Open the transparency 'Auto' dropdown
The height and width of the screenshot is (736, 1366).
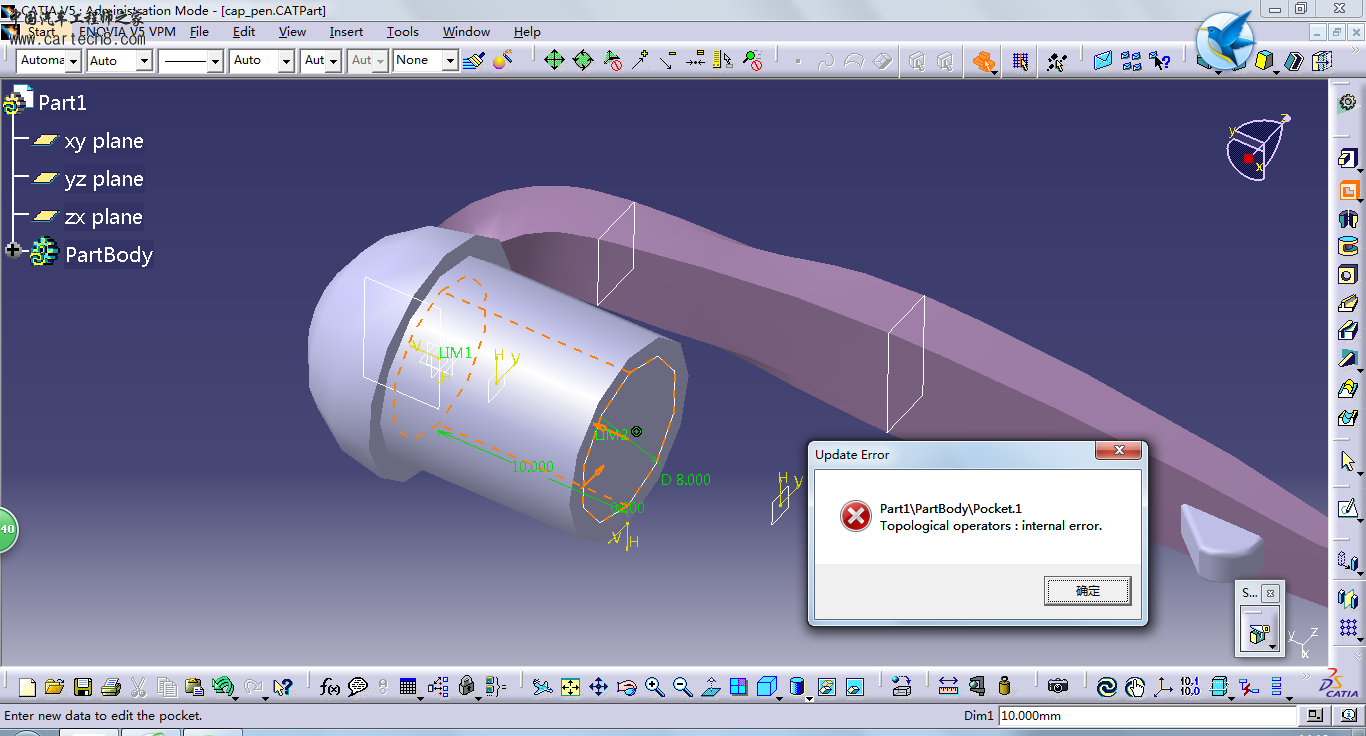tap(144, 61)
